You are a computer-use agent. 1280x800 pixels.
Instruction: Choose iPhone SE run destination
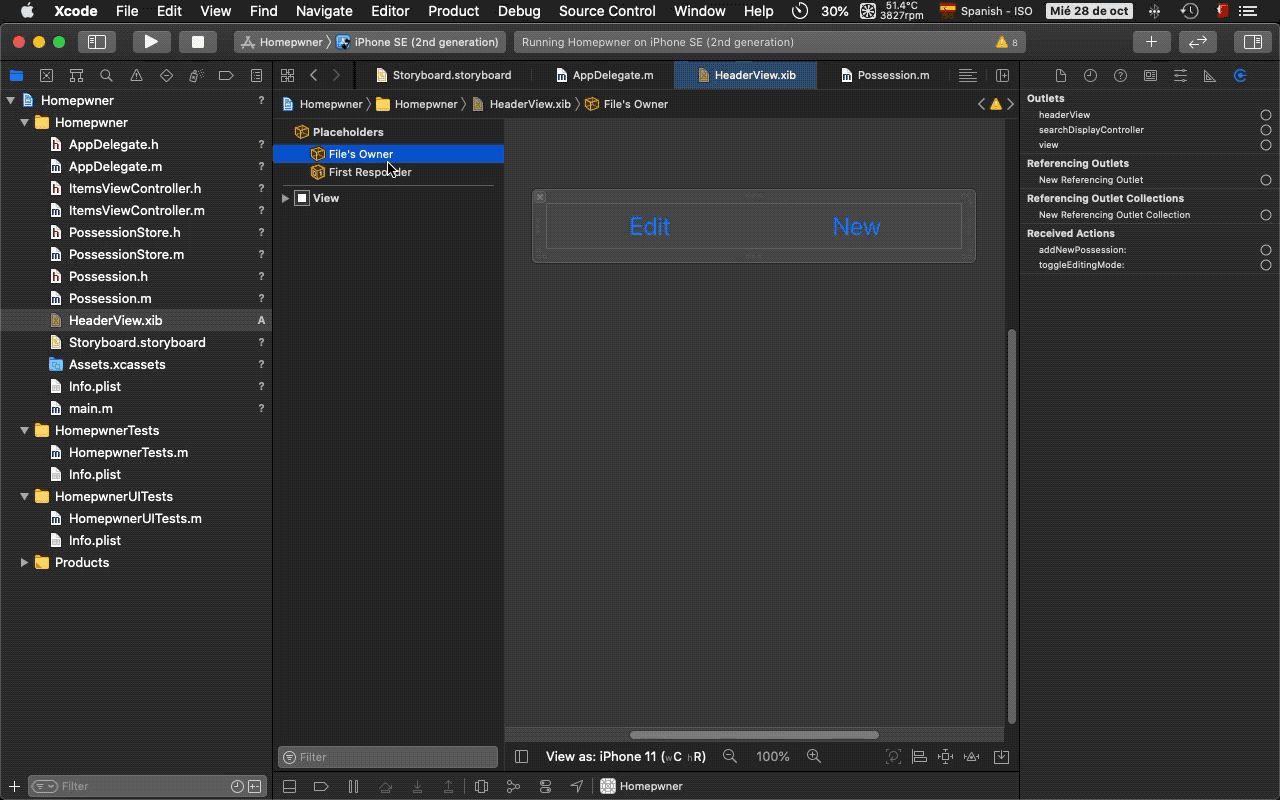click(x=418, y=42)
